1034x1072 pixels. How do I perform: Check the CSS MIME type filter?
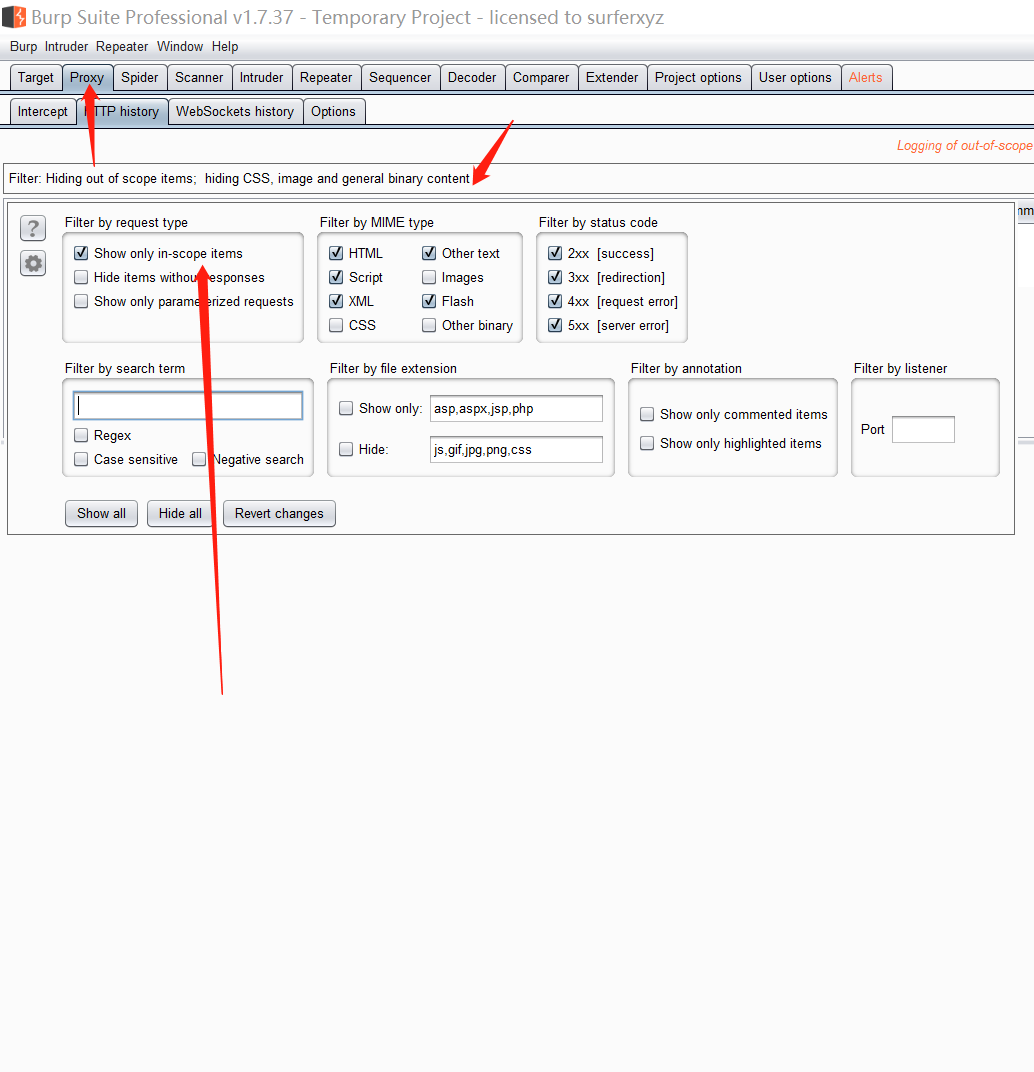[336, 325]
